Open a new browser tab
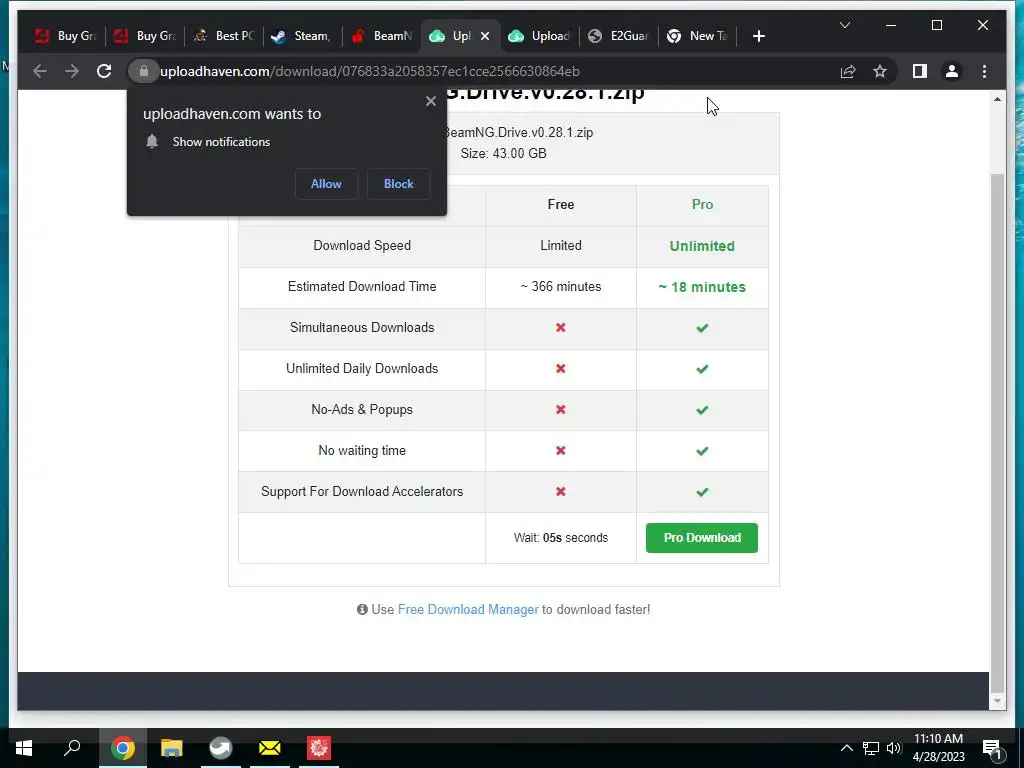The width and height of the screenshot is (1024, 768). pyautogui.click(x=758, y=36)
